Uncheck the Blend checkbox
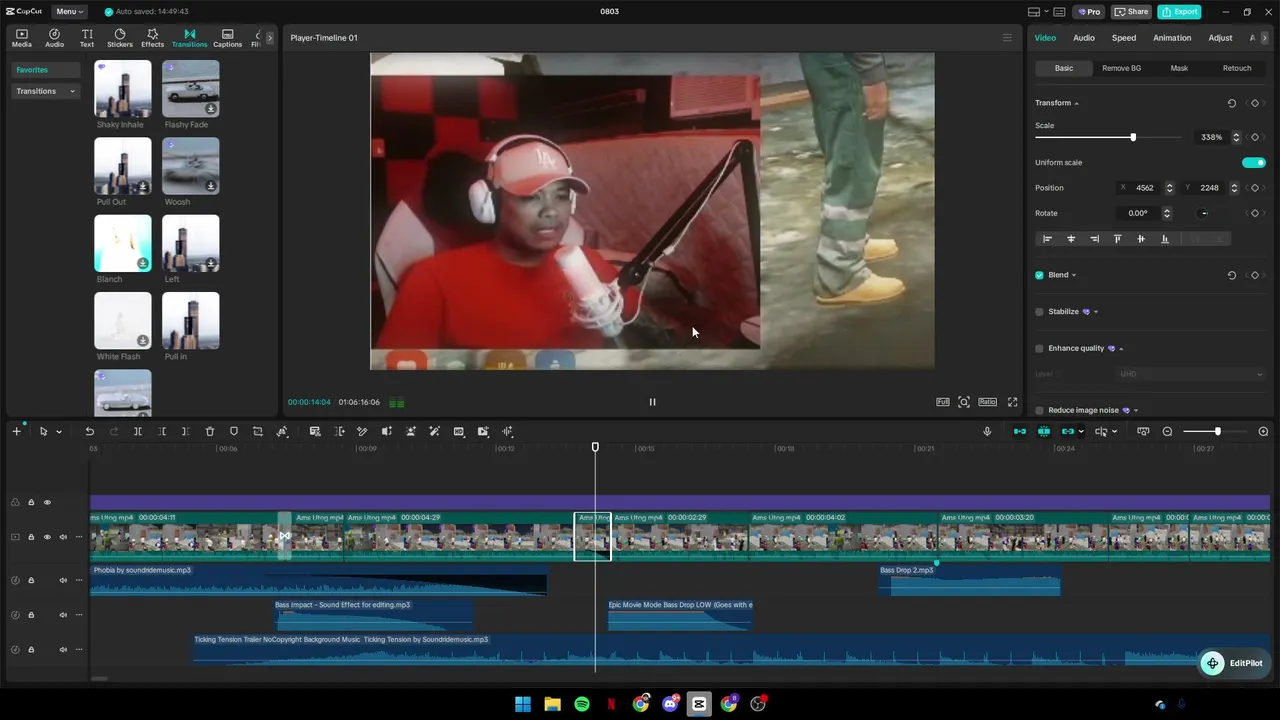The width and height of the screenshot is (1280, 720). [1039, 275]
